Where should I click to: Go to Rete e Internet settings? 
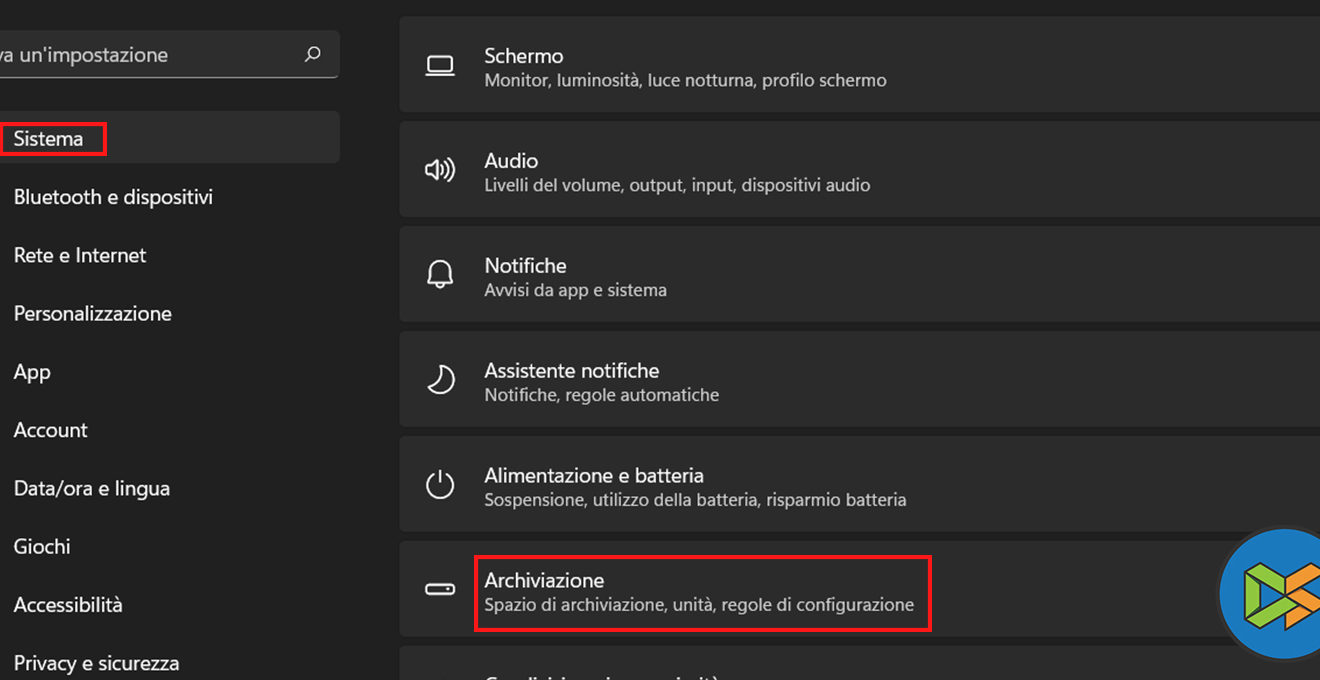(x=80, y=255)
